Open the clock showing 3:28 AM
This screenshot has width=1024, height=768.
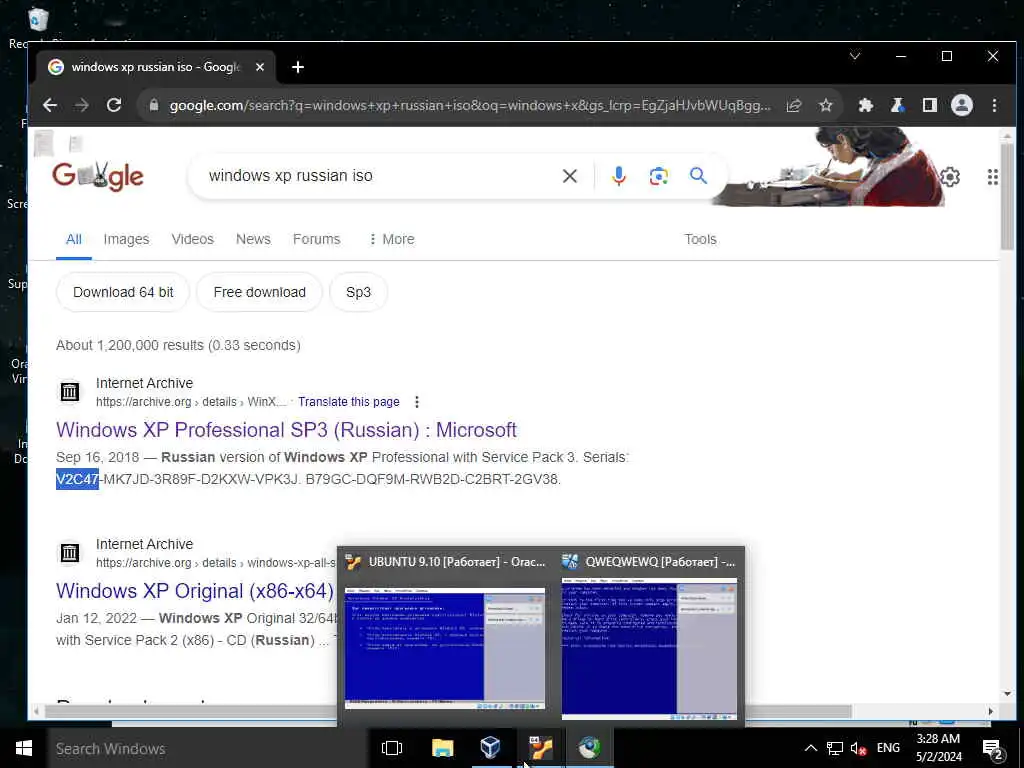coord(938,748)
